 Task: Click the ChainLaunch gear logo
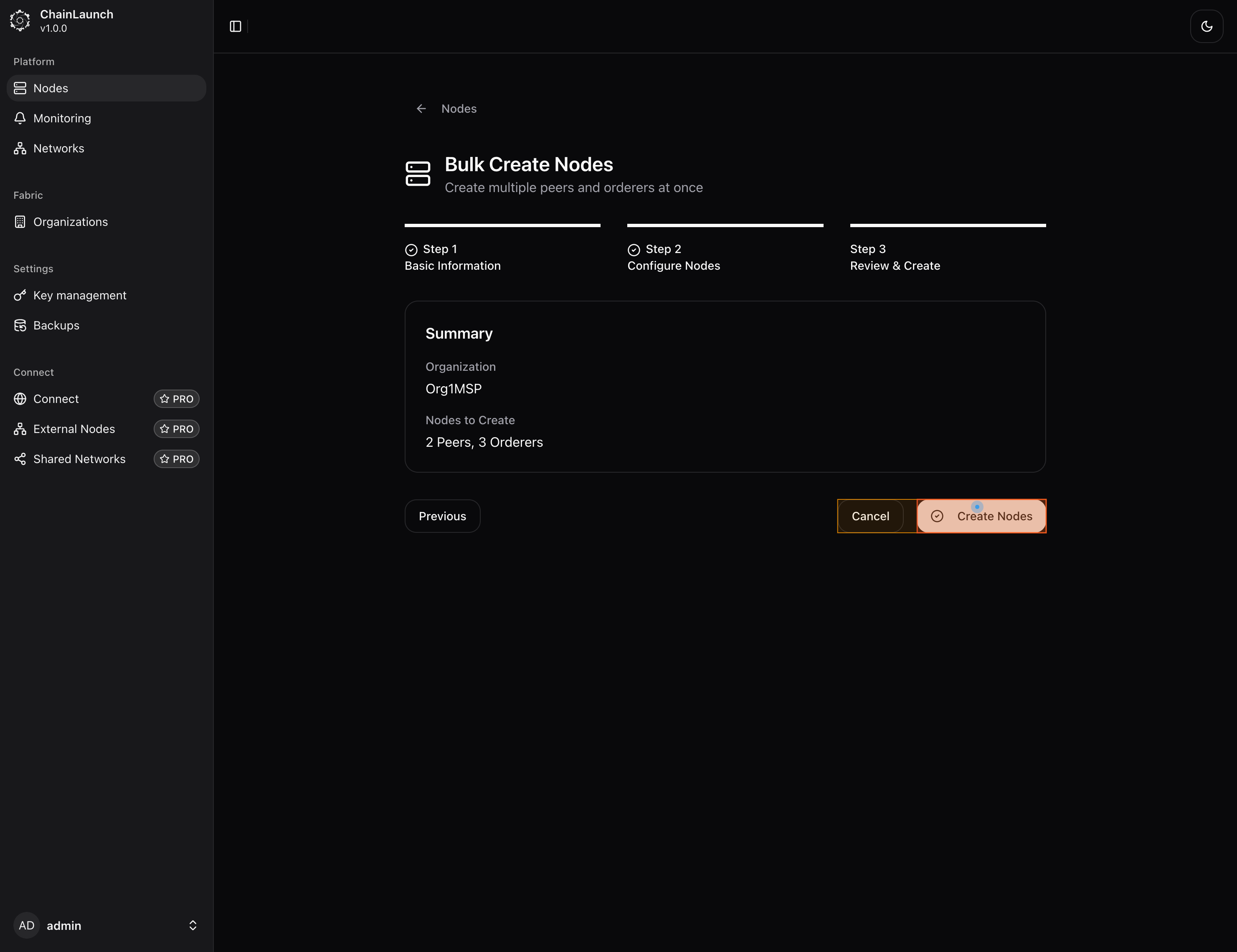[x=20, y=21]
